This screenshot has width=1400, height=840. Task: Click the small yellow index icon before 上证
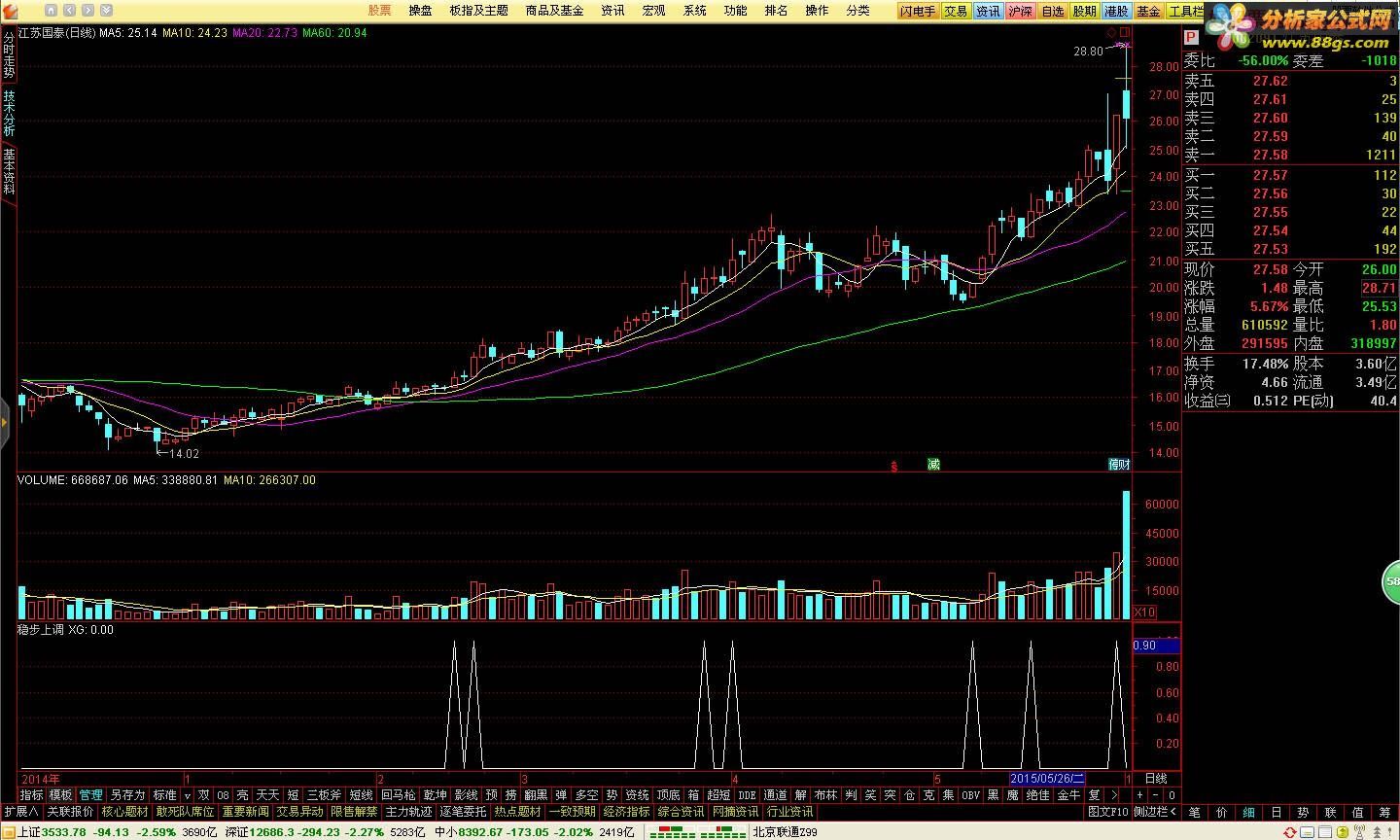coord(9,832)
